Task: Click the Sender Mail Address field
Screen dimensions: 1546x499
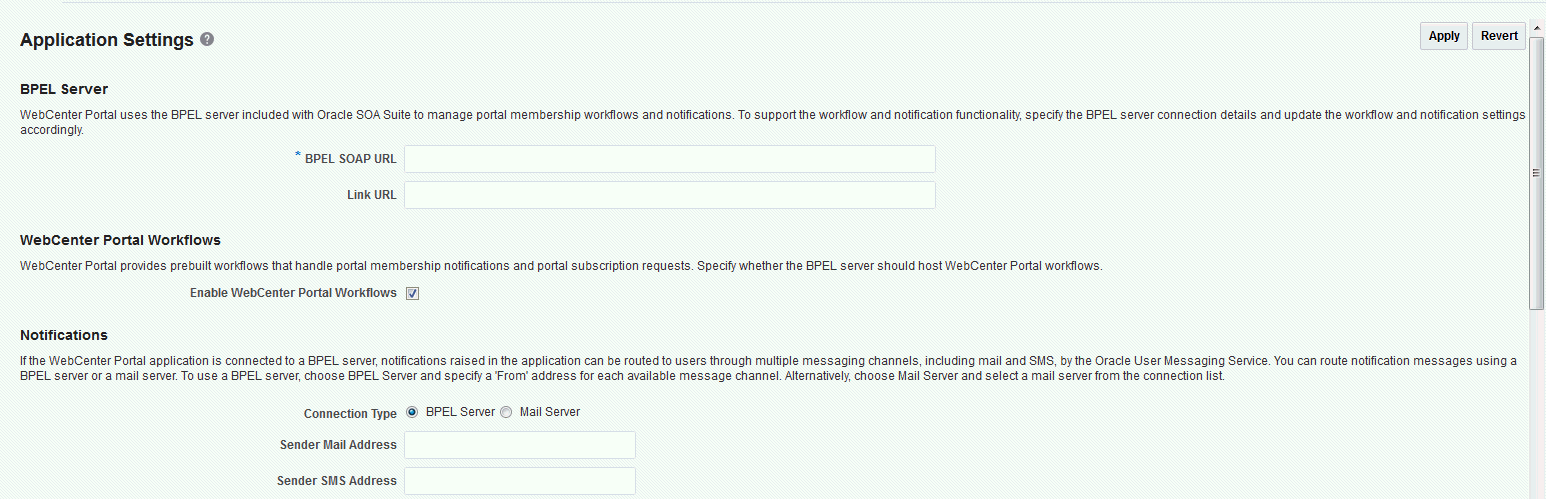Action: (x=519, y=445)
